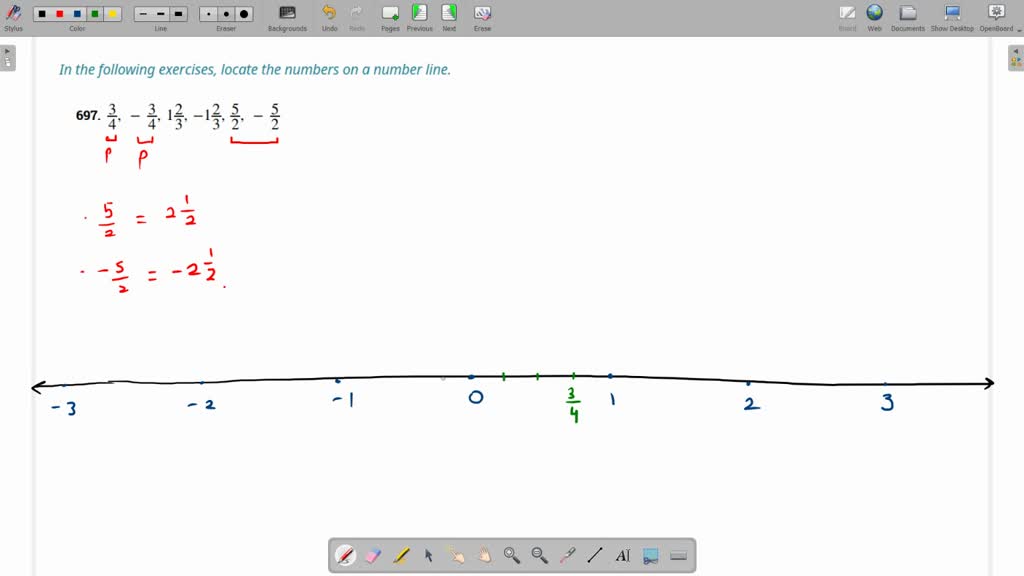Select the pen tool in bottom palette
1024x576 pixels.
(345, 555)
